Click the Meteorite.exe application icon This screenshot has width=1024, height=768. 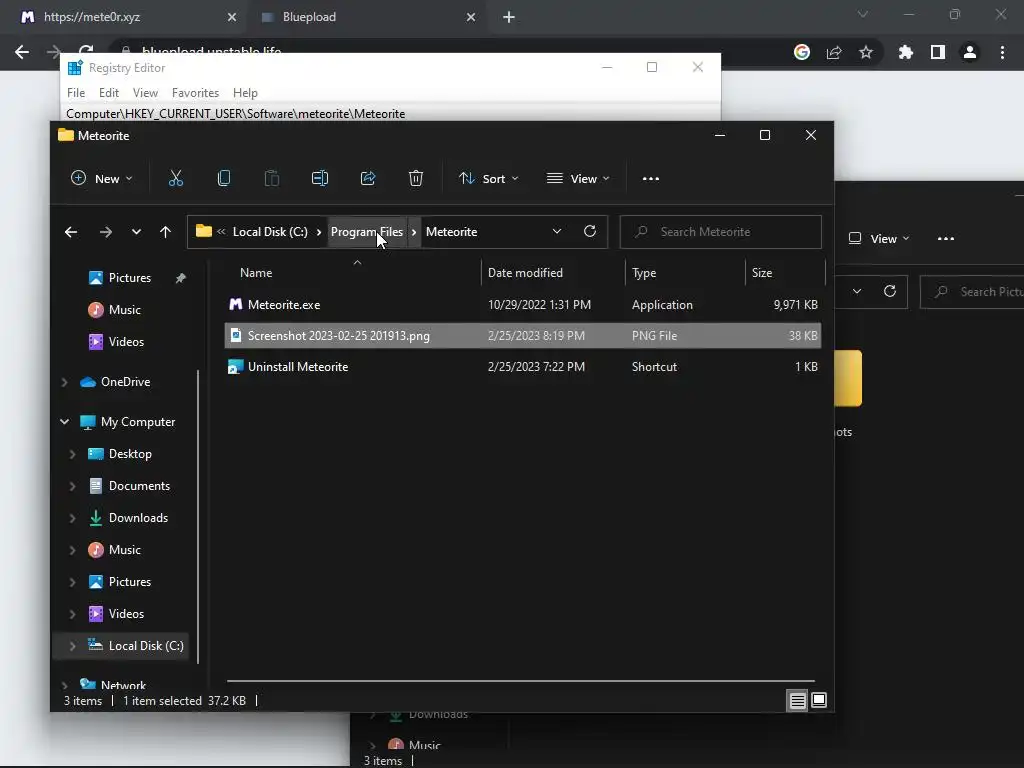[235, 304]
